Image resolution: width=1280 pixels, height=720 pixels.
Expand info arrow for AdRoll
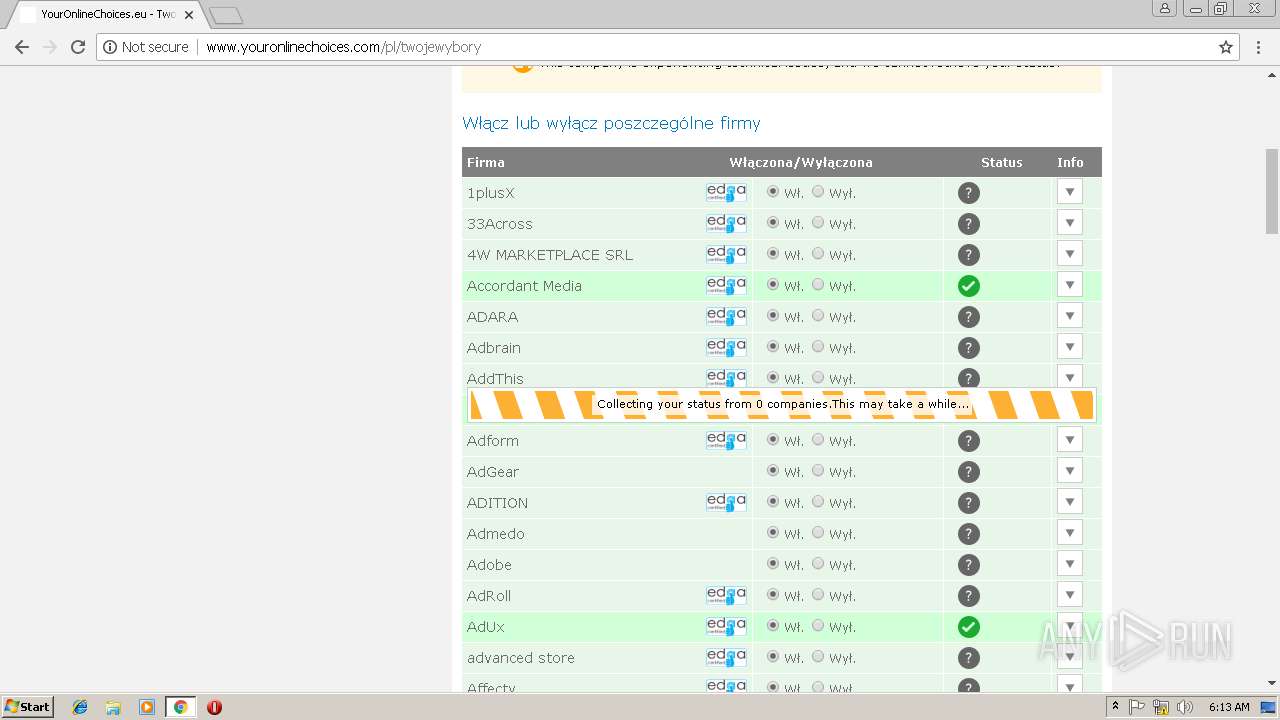1070,595
